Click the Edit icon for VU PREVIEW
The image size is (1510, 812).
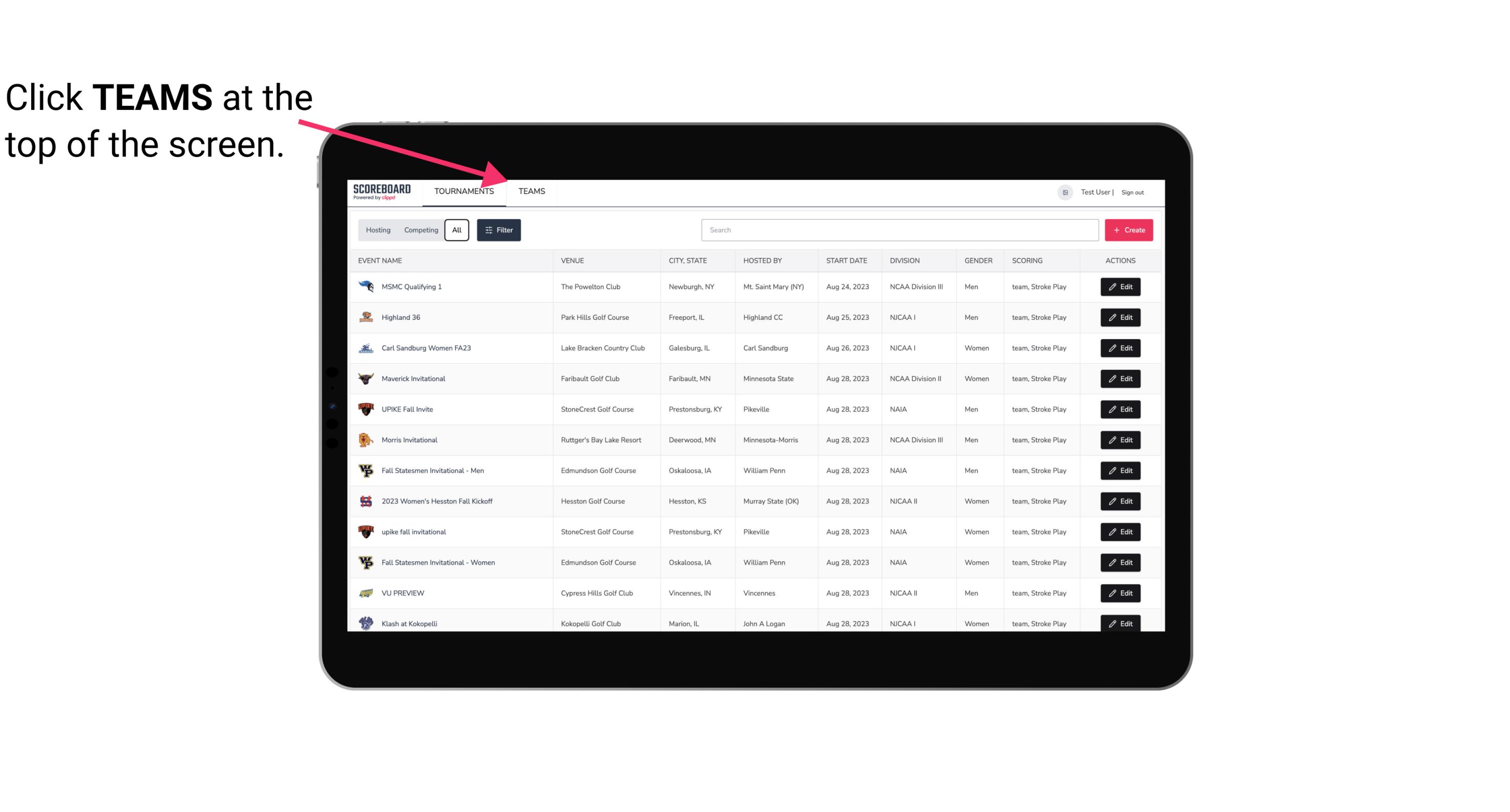pyautogui.click(x=1120, y=592)
